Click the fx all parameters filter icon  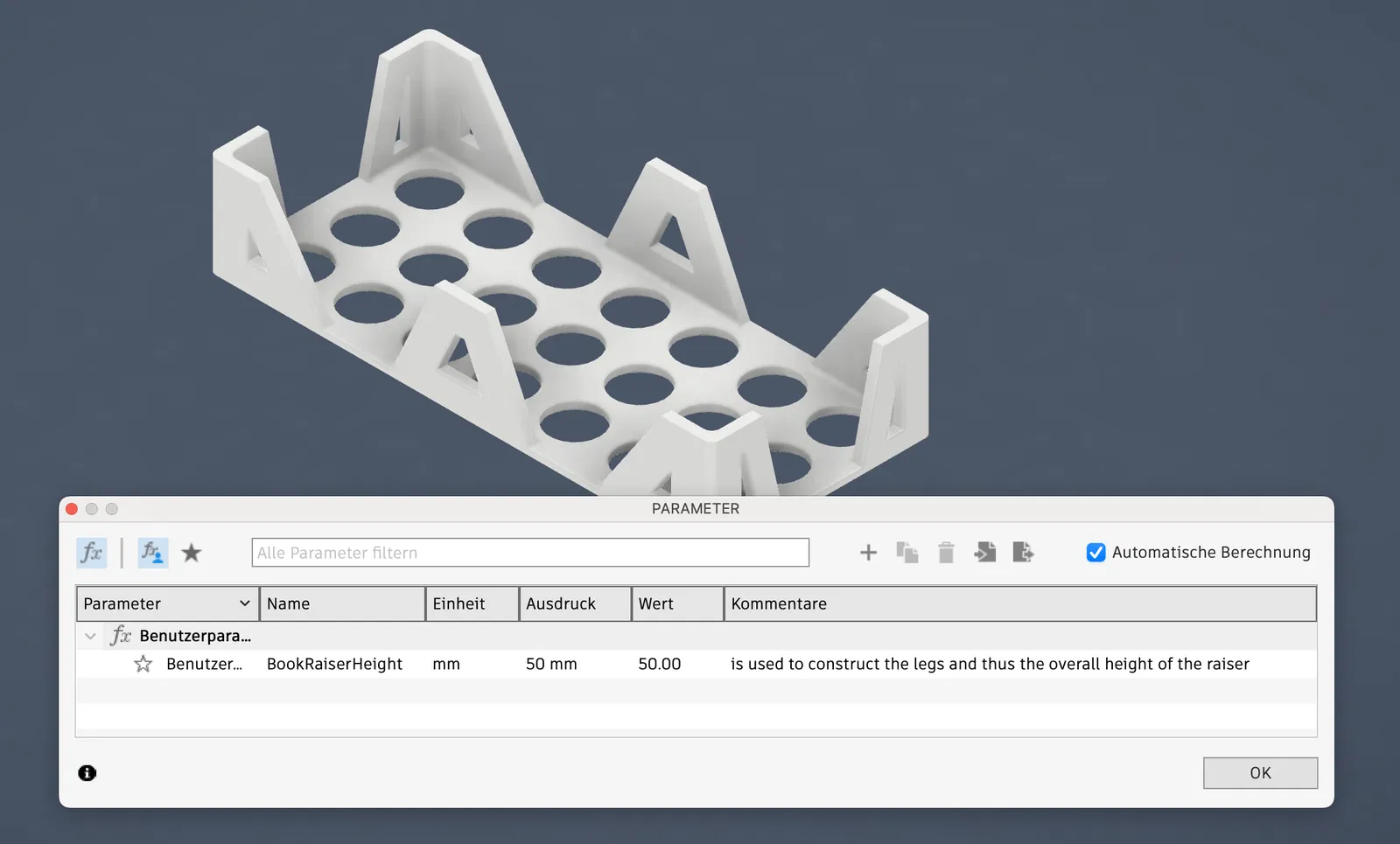pos(92,553)
